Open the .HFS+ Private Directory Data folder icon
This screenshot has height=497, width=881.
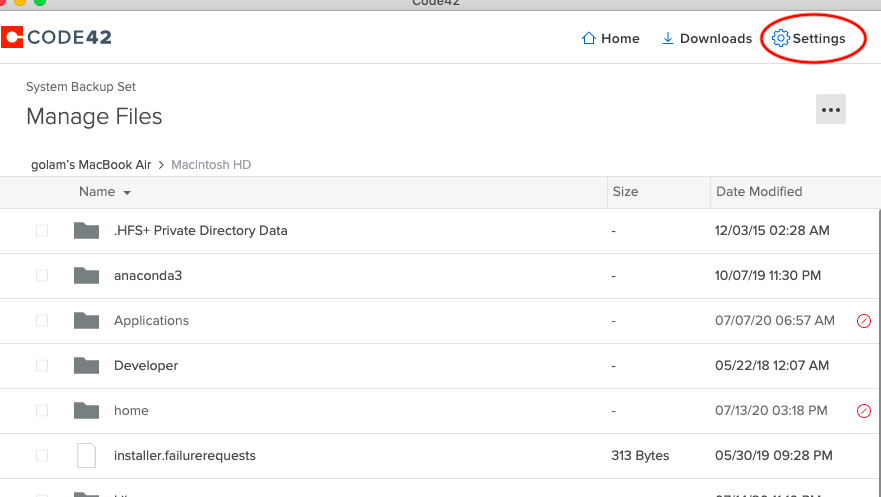point(87,230)
